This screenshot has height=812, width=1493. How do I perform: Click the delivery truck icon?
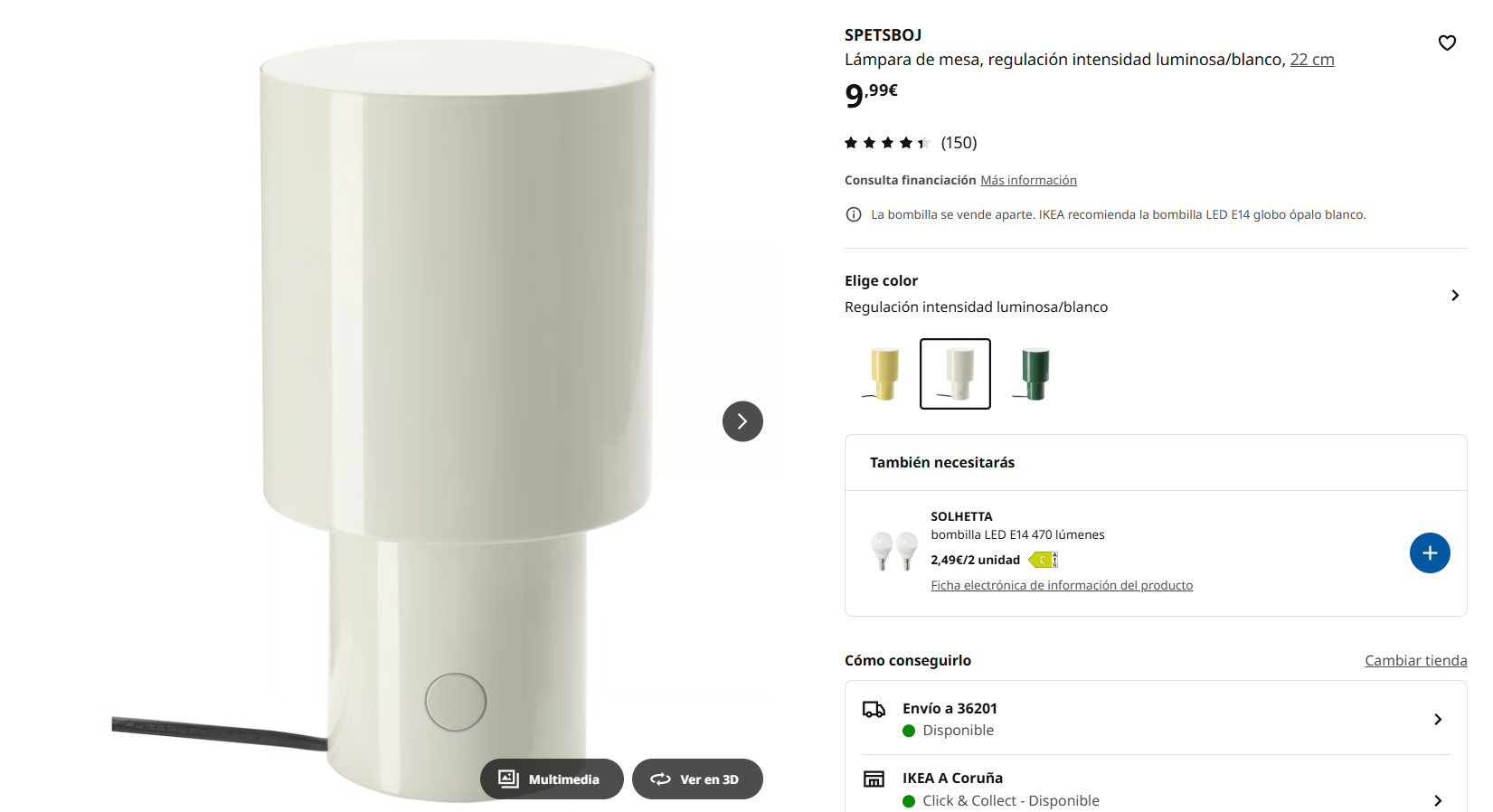pos(874,710)
